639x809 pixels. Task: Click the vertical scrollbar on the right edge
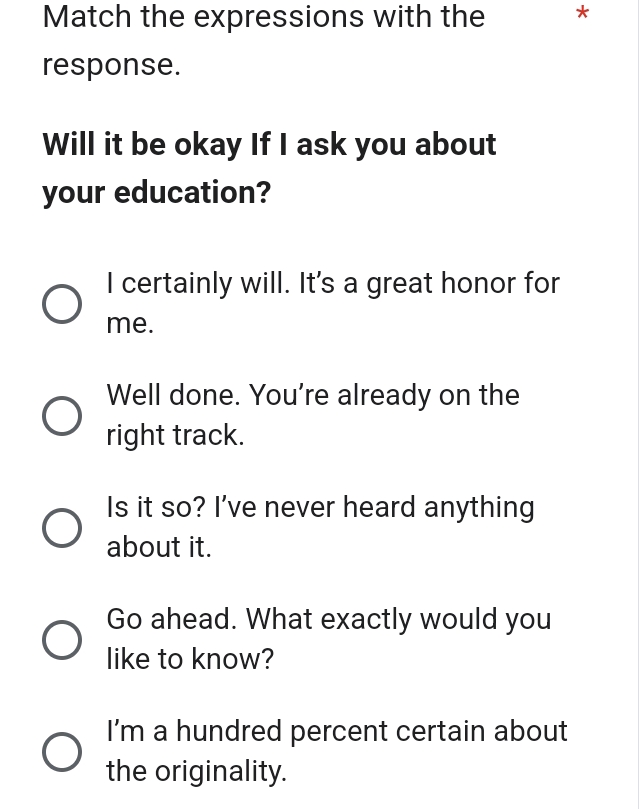click(x=636, y=400)
